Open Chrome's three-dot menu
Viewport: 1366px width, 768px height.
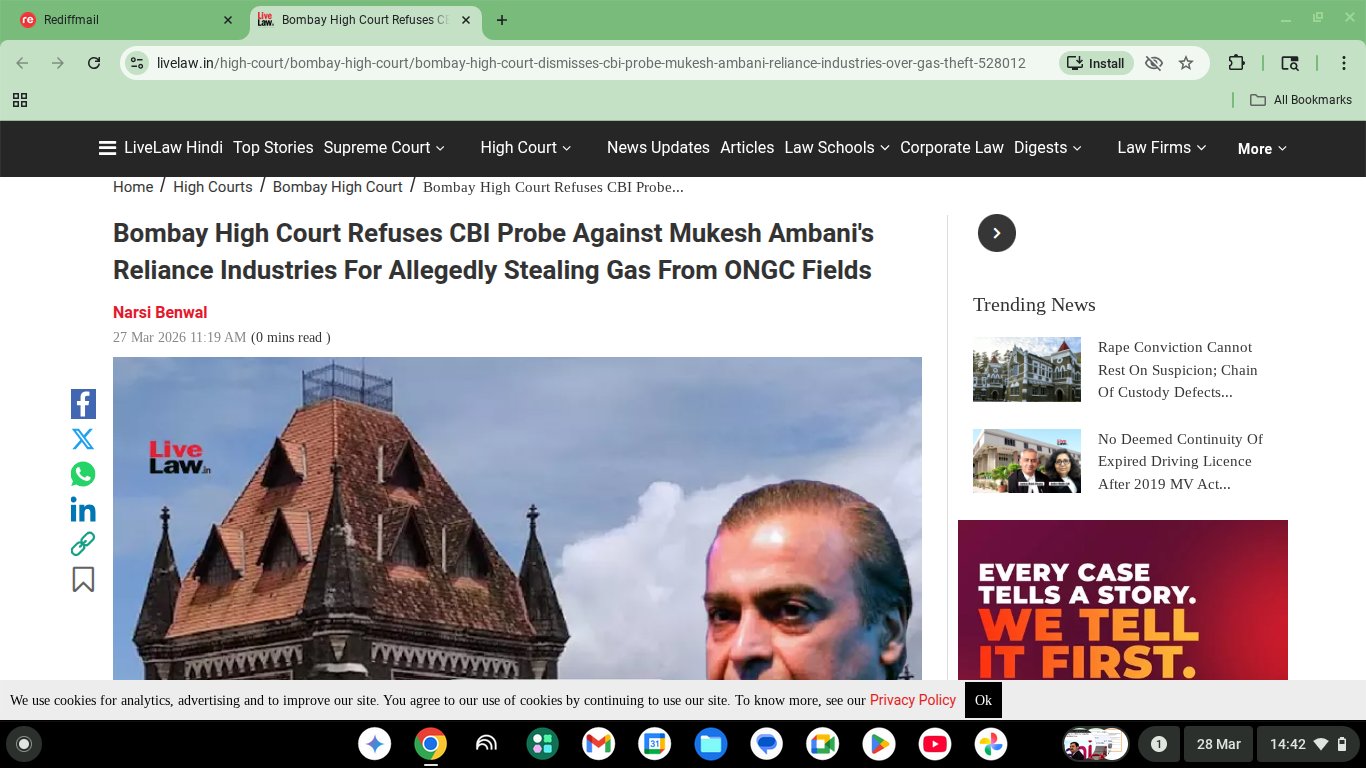click(x=1344, y=63)
